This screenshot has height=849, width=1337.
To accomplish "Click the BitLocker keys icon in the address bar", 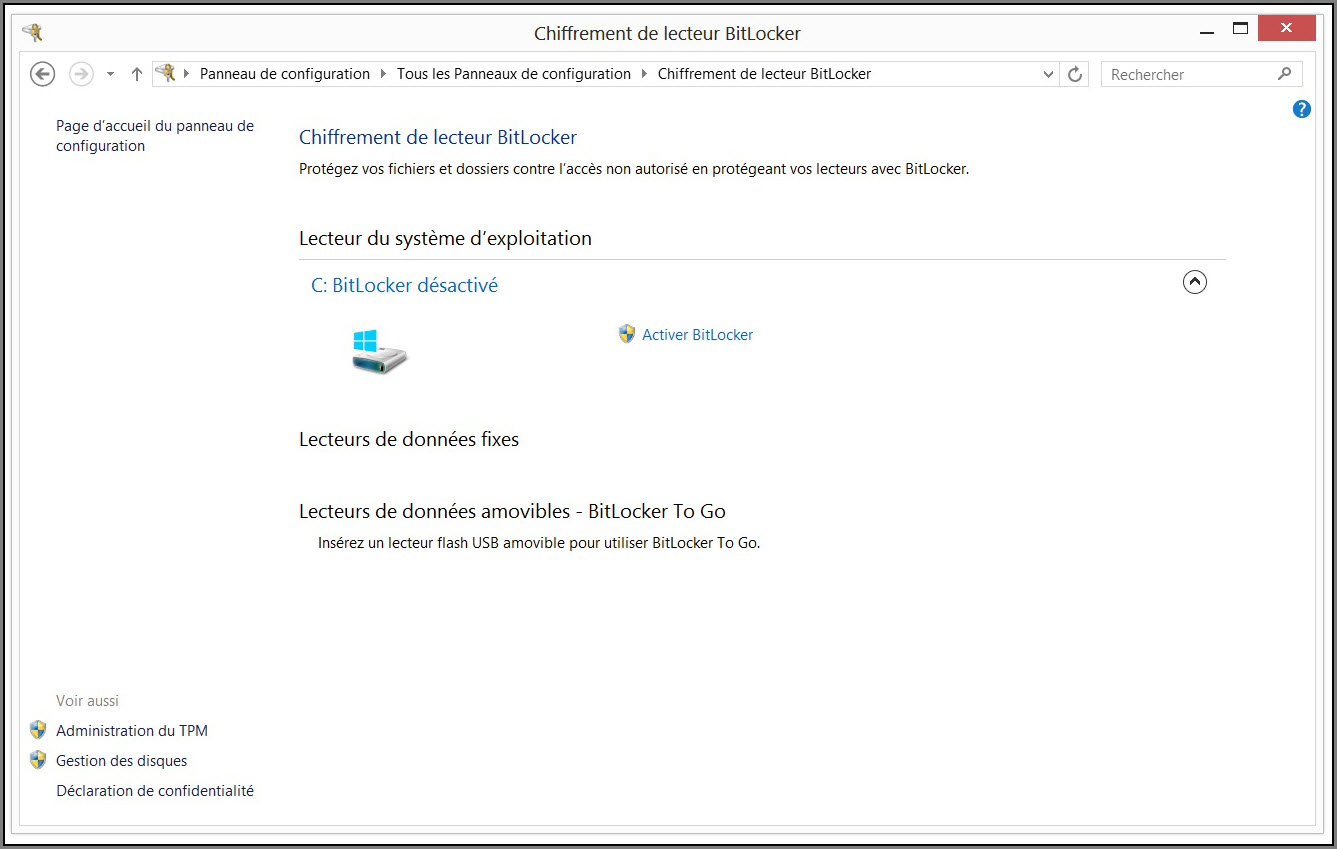I will pyautogui.click(x=166, y=73).
